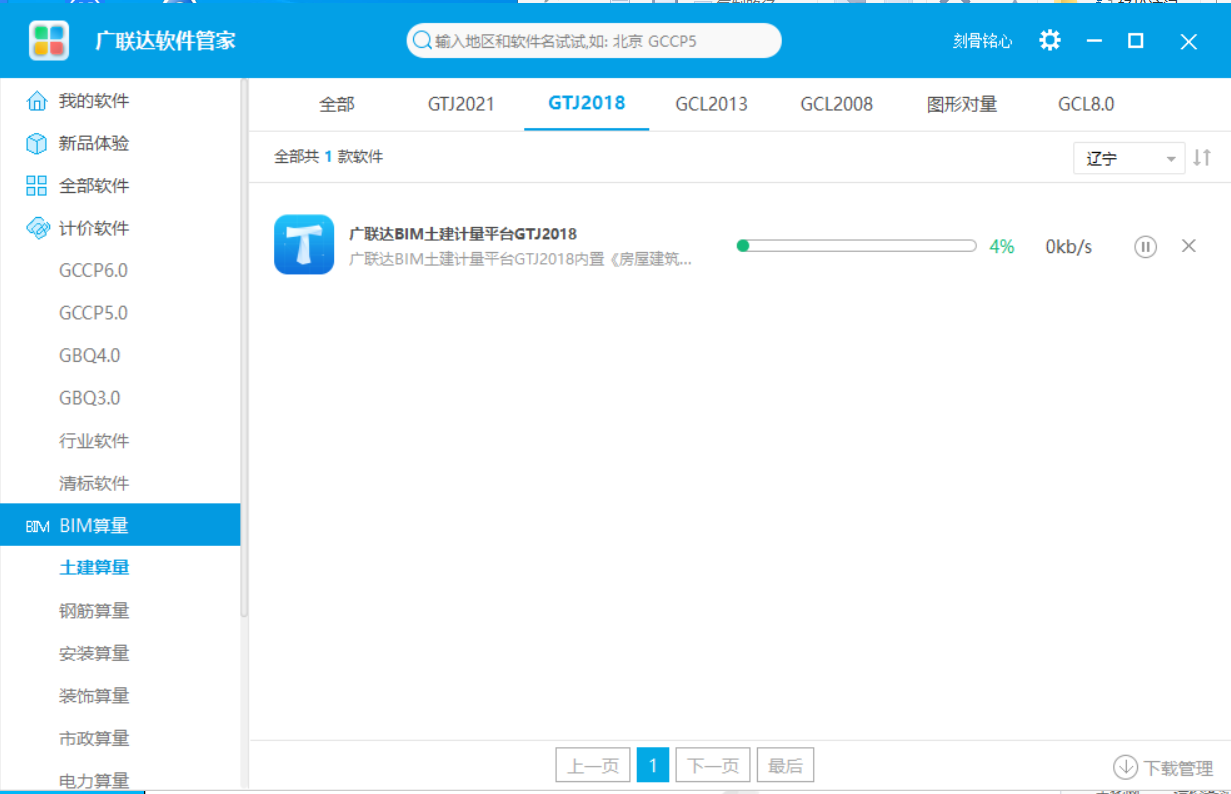Click the GTJ2018 download progress bar
This screenshot has width=1231, height=794.
click(x=856, y=246)
